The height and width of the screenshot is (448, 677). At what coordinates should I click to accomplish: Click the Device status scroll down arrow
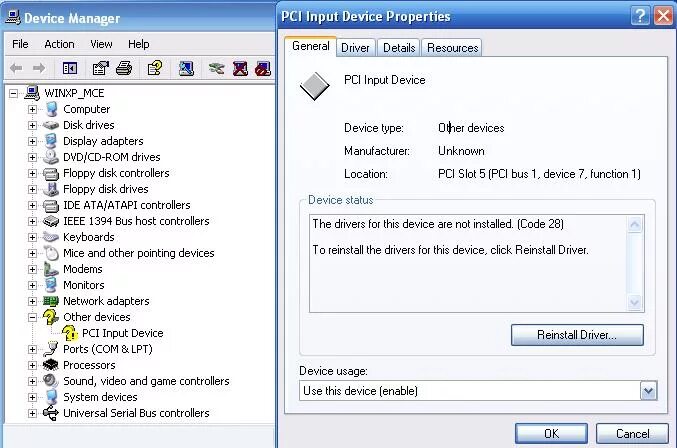(x=635, y=302)
